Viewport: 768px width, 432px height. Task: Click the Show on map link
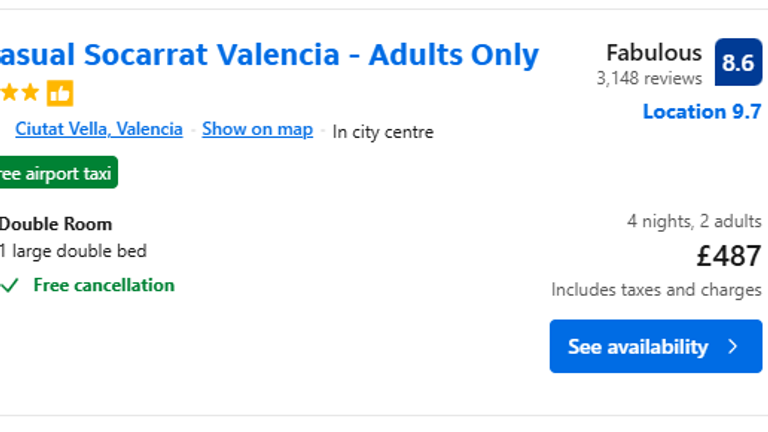tap(257, 129)
